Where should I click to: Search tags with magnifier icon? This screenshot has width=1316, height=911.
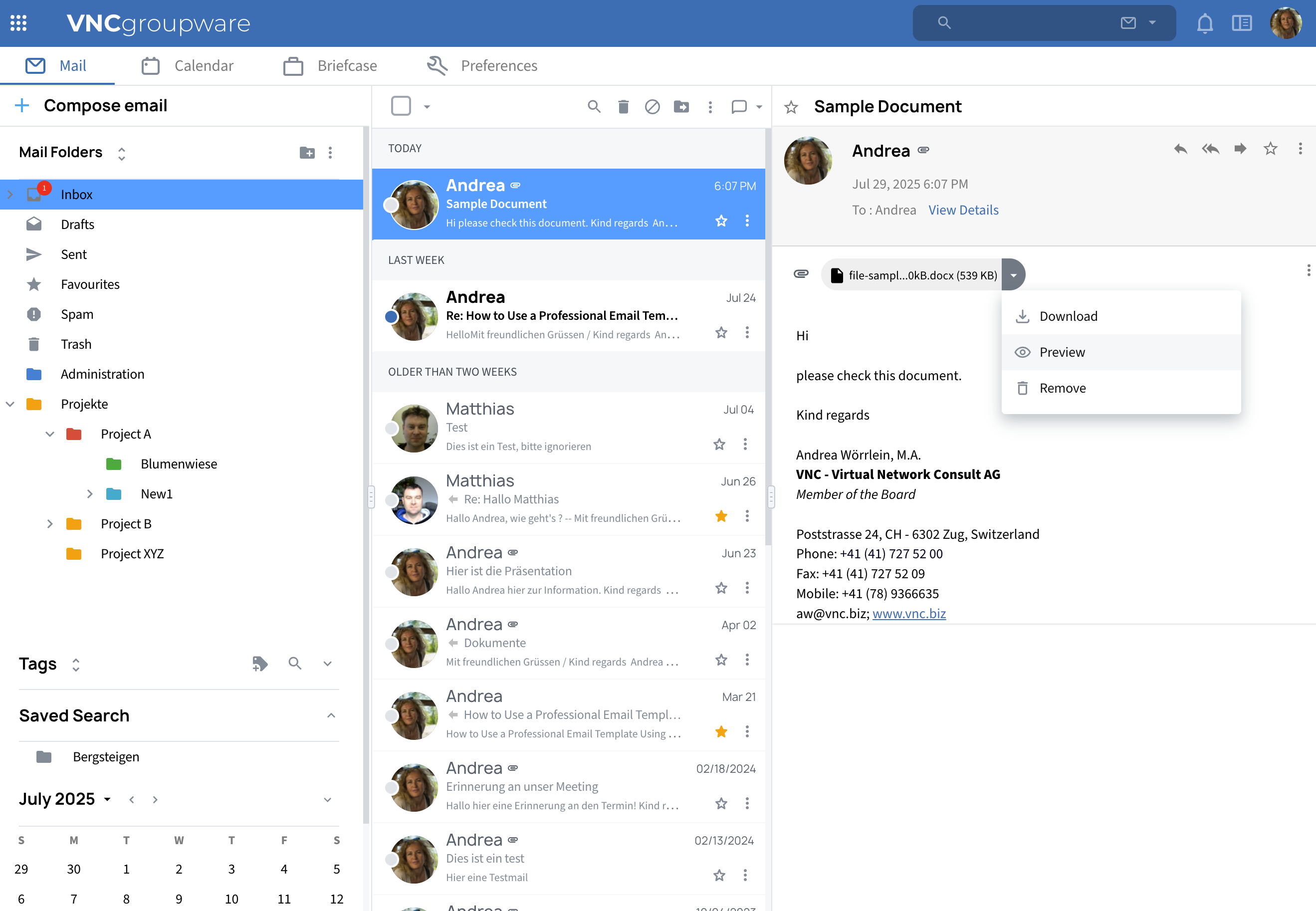tap(294, 663)
